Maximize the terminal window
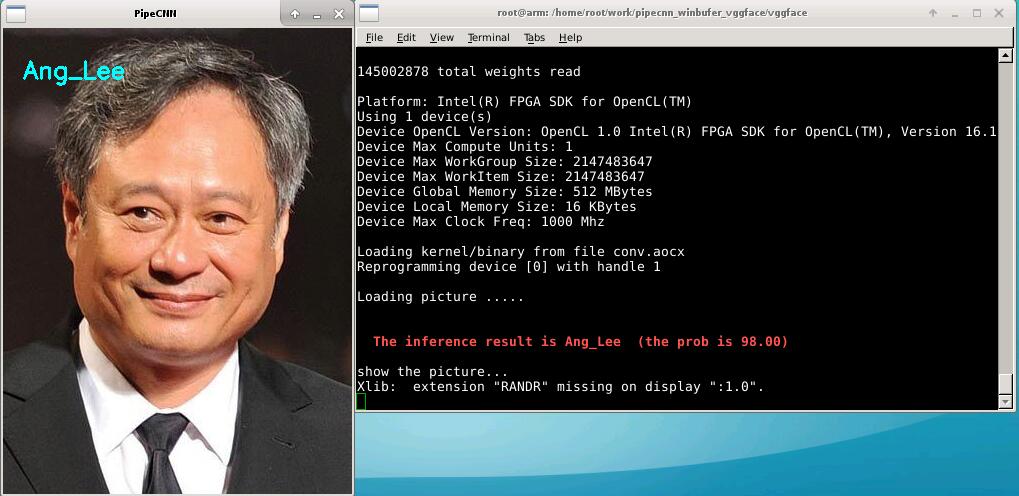The height and width of the screenshot is (496, 1019). pyautogui.click(x=977, y=13)
